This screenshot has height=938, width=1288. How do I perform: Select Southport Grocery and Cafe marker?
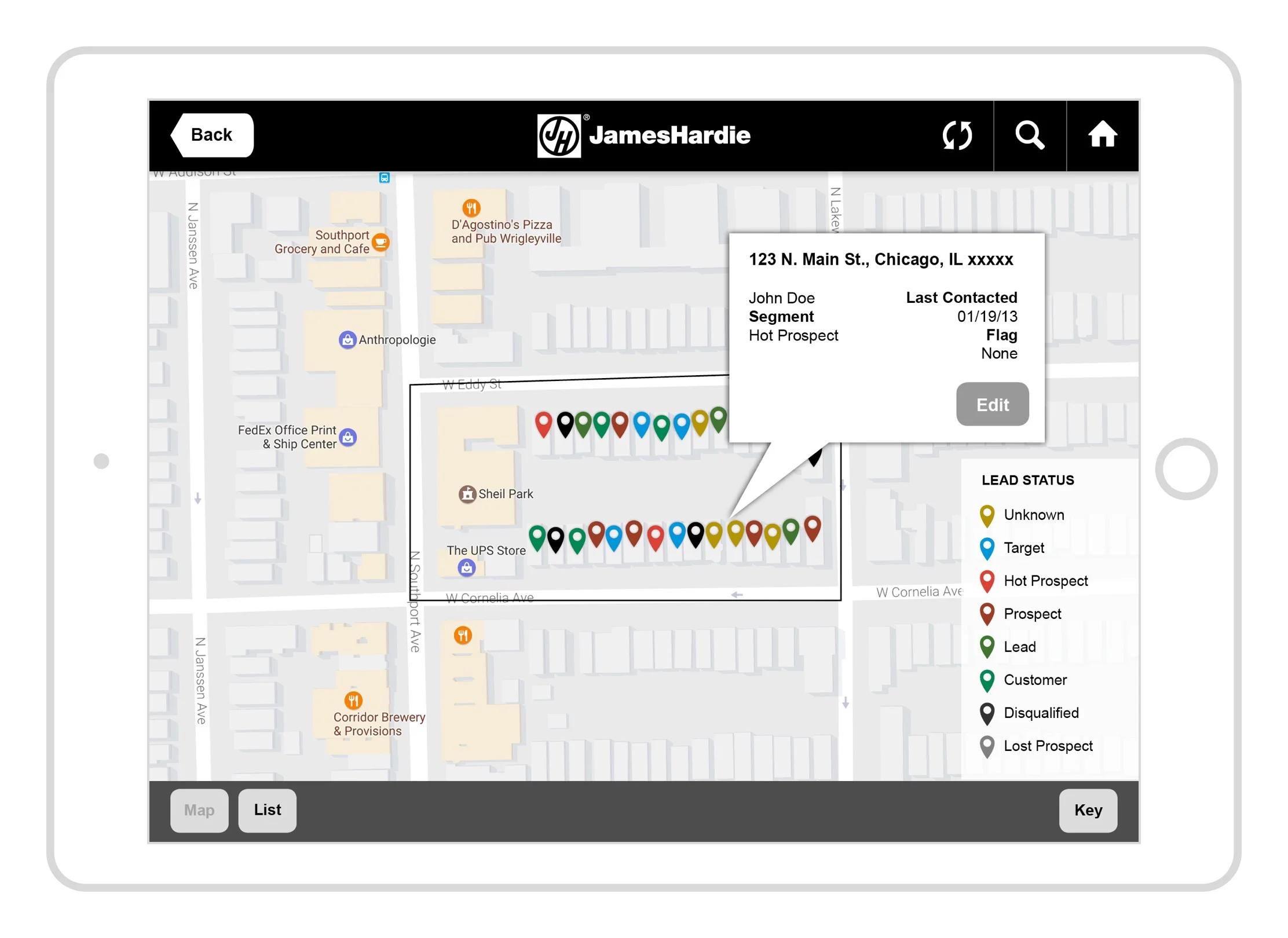pos(380,242)
